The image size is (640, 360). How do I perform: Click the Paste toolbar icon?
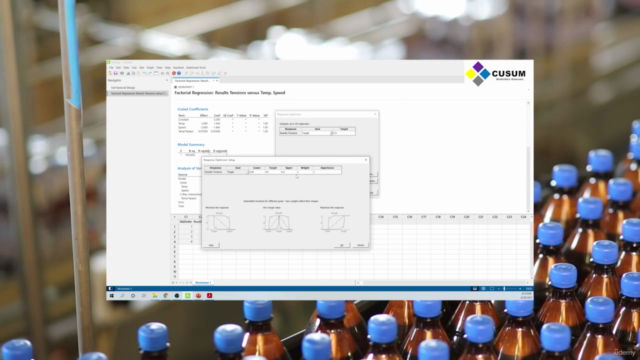tap(138, 73)
